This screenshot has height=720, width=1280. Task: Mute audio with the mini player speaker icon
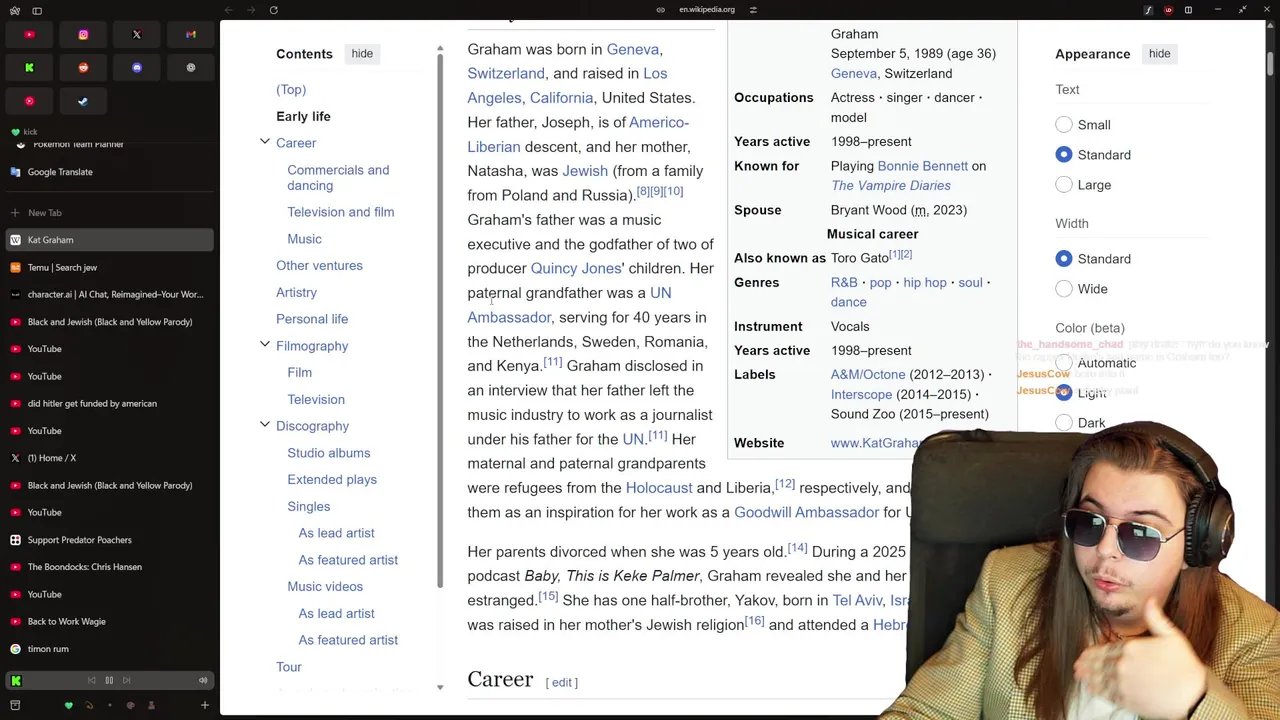(x=203, y=680)
